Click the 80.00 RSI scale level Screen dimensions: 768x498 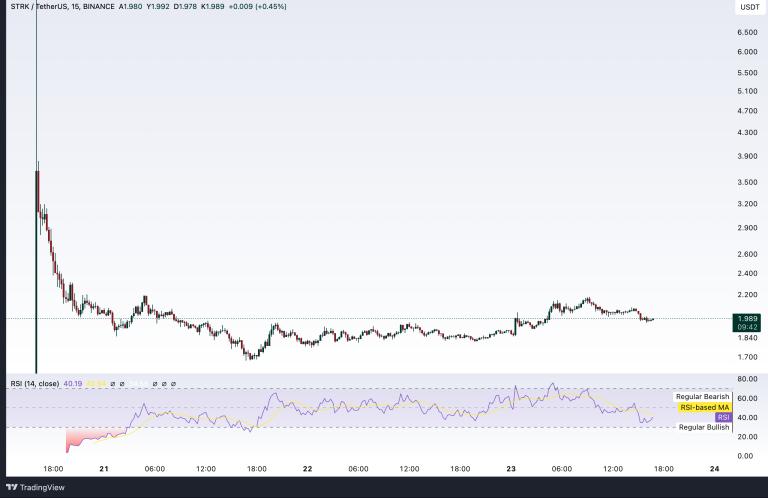point(747,379)
